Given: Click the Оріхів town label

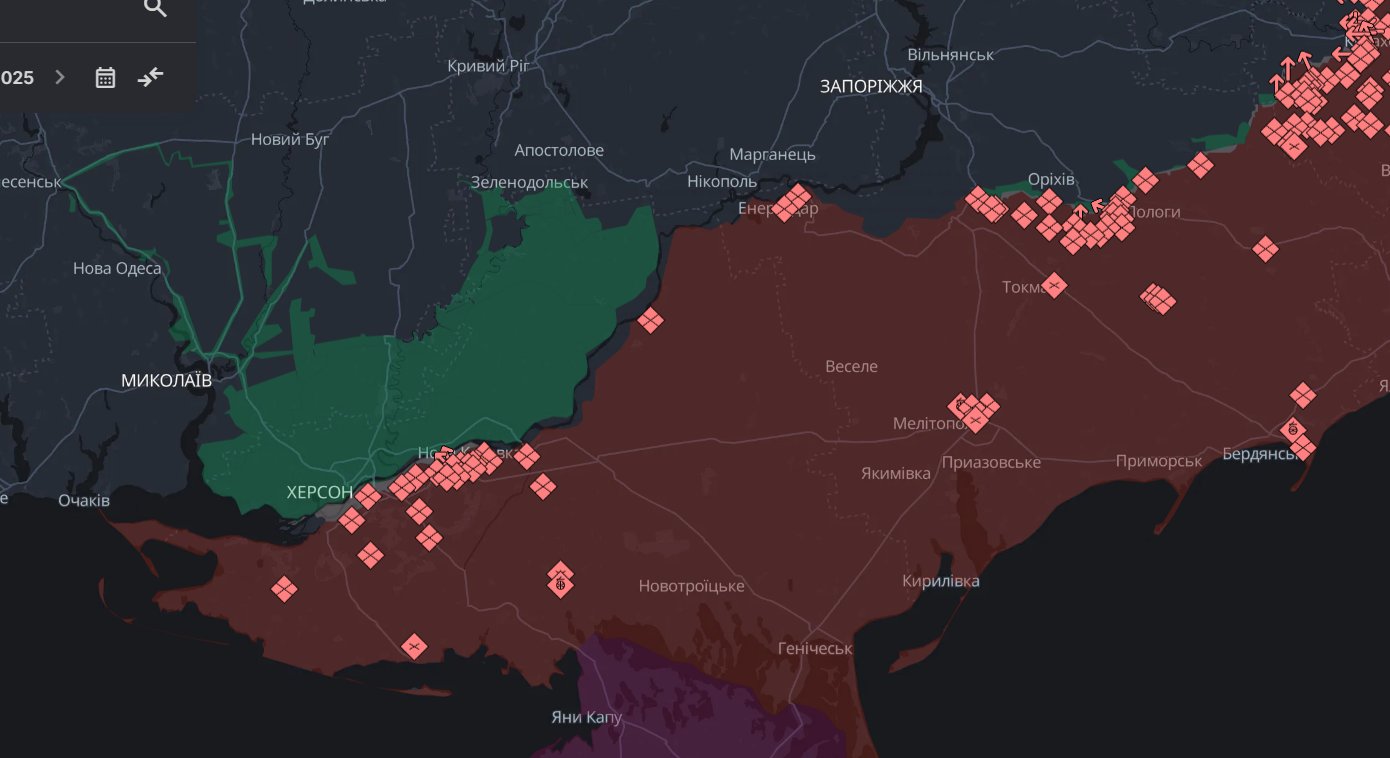Looking at the screenshot, I should pos(1051,180).
